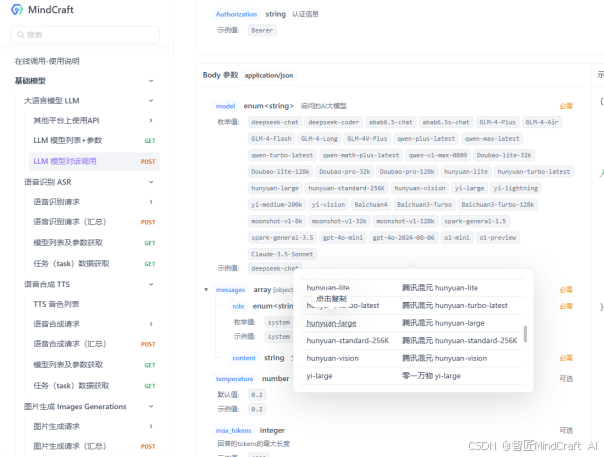
Task: Click gpt-4o-mini enum tag
Action: pyautogui.click(x=343, y=238)
